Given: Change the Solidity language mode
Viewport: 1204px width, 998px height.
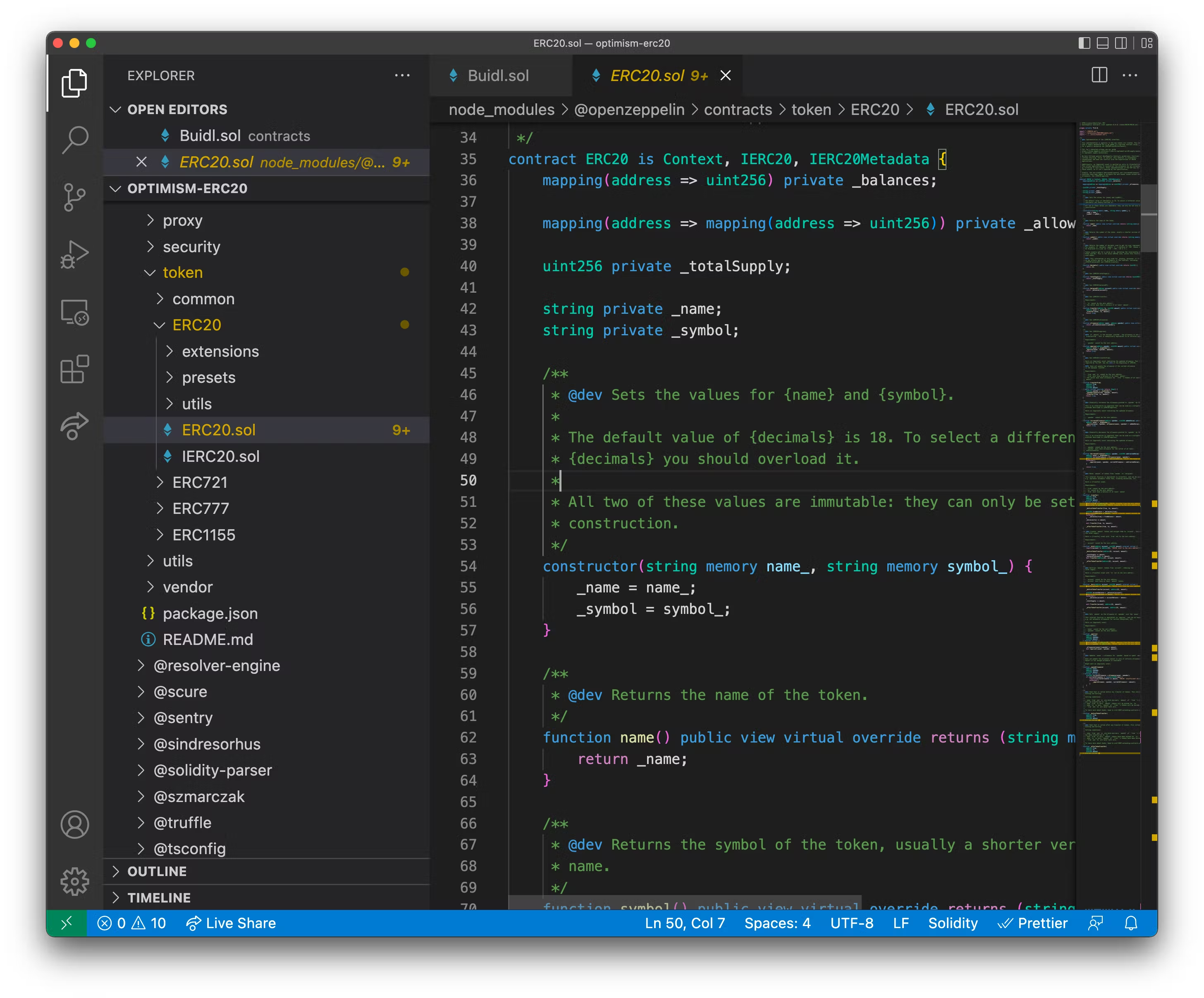Looking at the screenshot, I should pyautogui.click(x=952, y=923).
